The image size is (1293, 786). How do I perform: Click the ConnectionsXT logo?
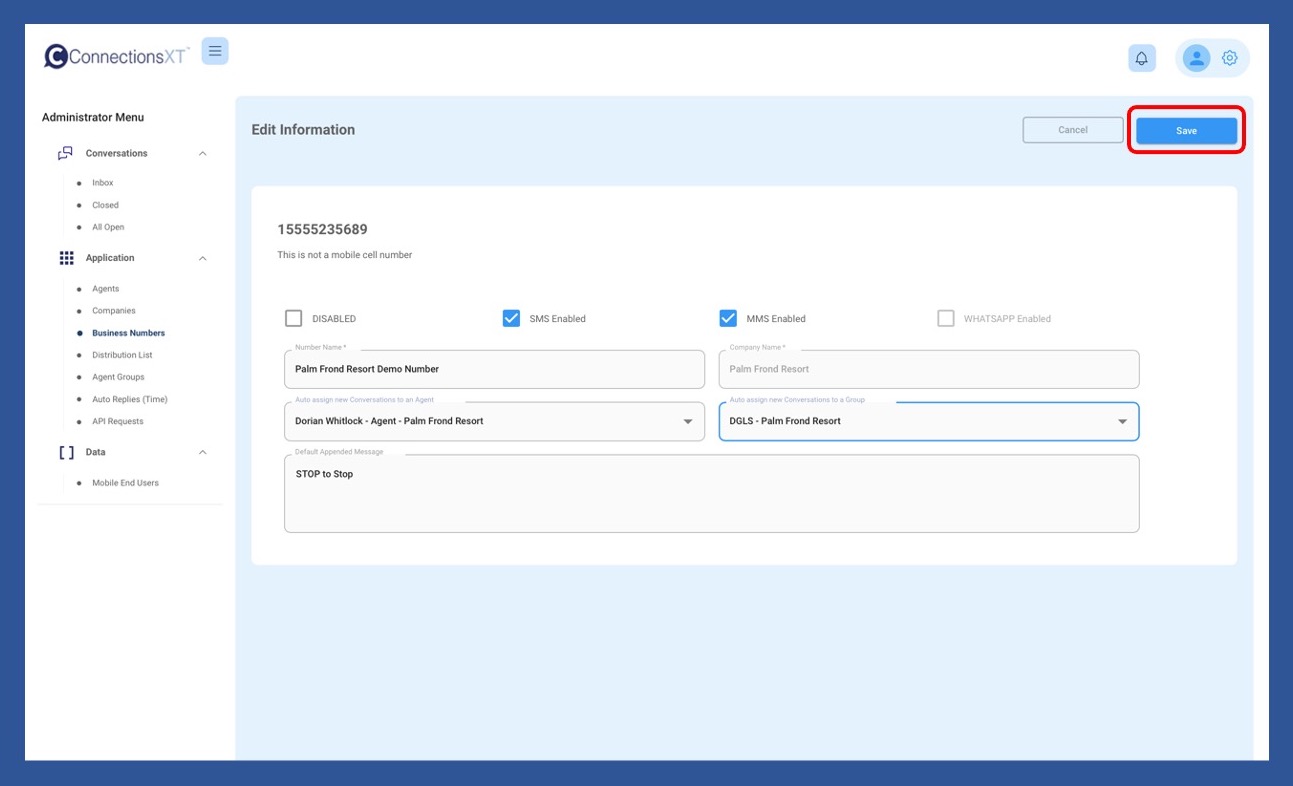[x=117, y=56]
